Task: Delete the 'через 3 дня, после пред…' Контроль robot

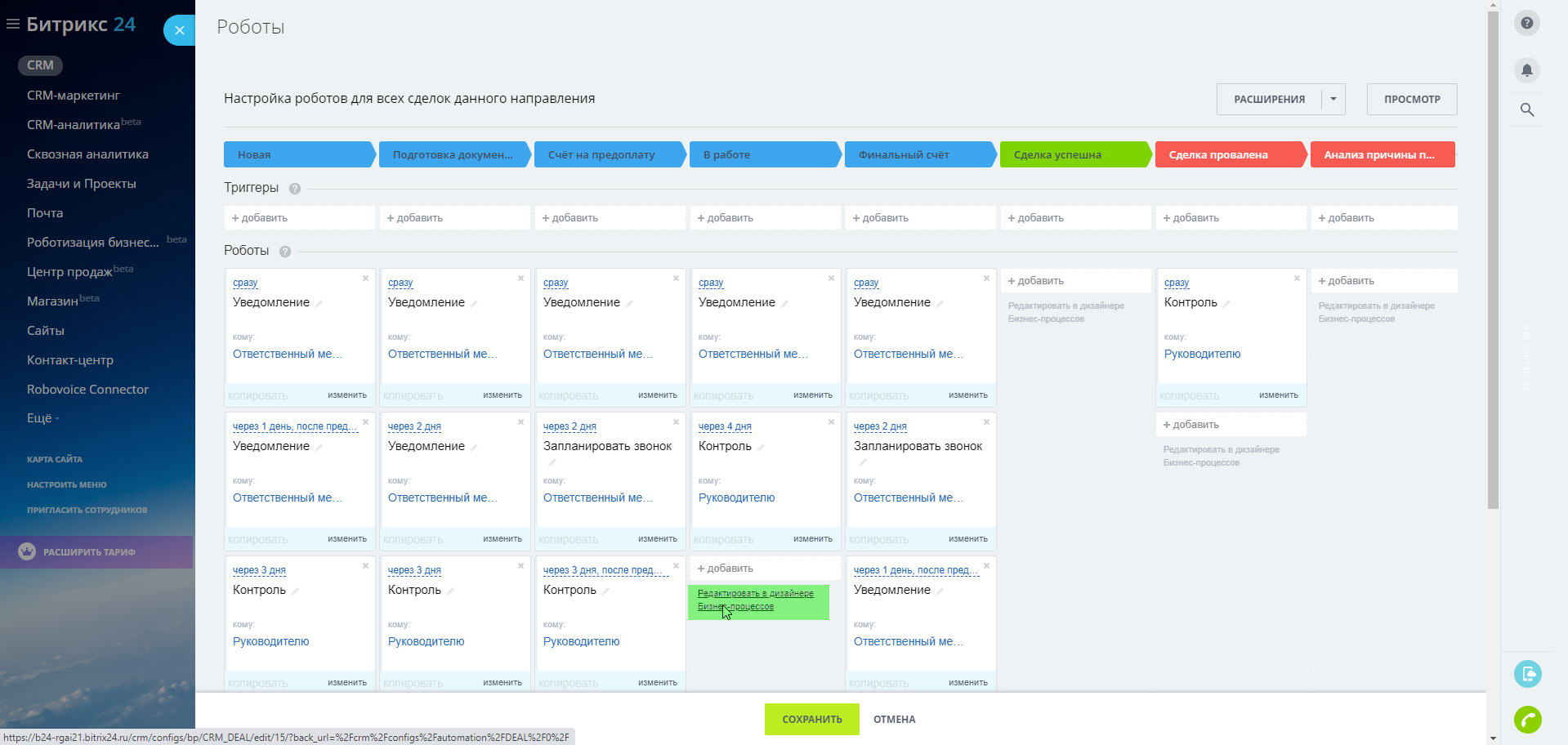Action: pos(676,566)
